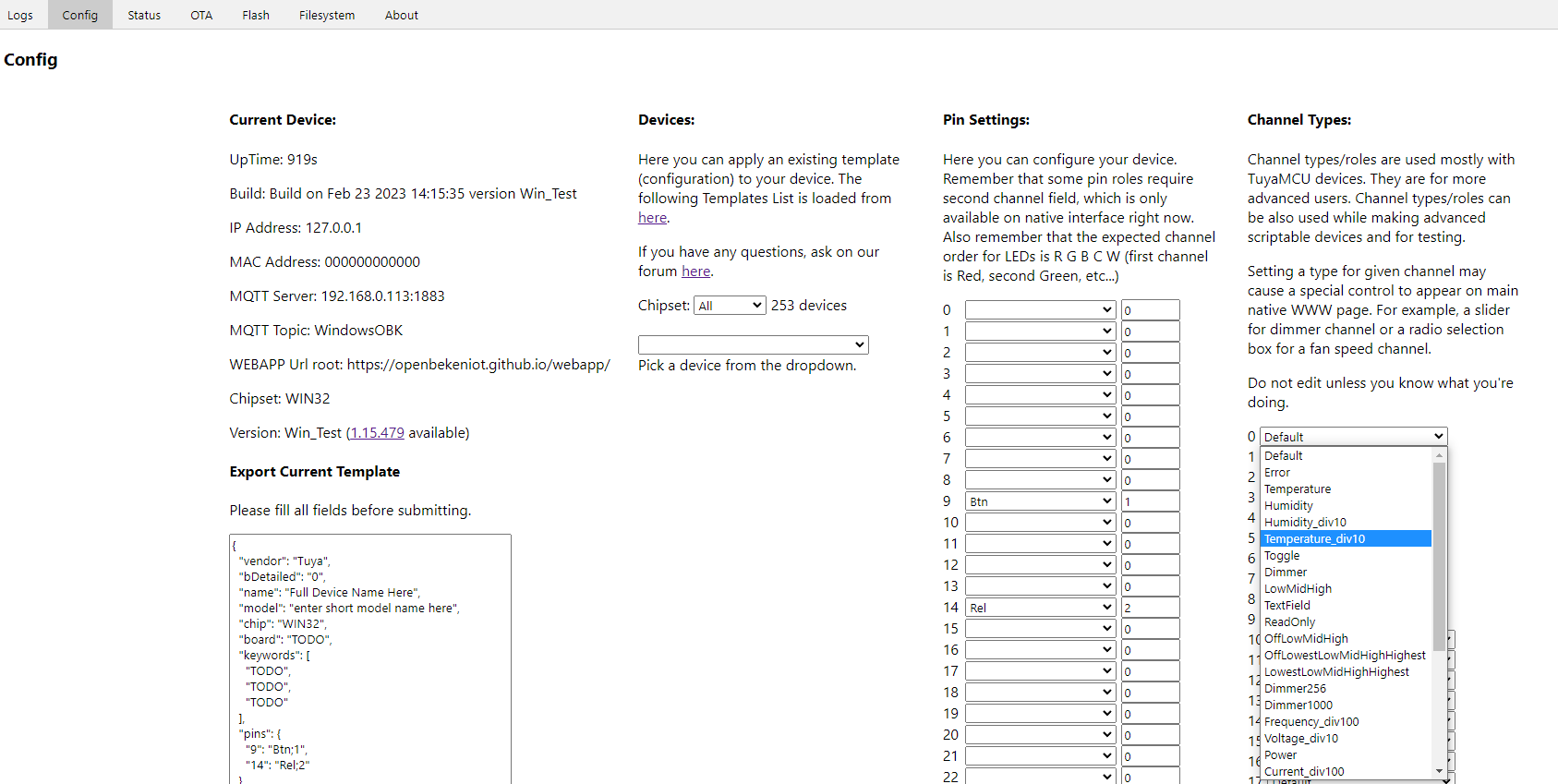This screenshot has width=1558, height=784.
Task: Click pin 21 channel number field
Action: click(x=1151, y=756)
